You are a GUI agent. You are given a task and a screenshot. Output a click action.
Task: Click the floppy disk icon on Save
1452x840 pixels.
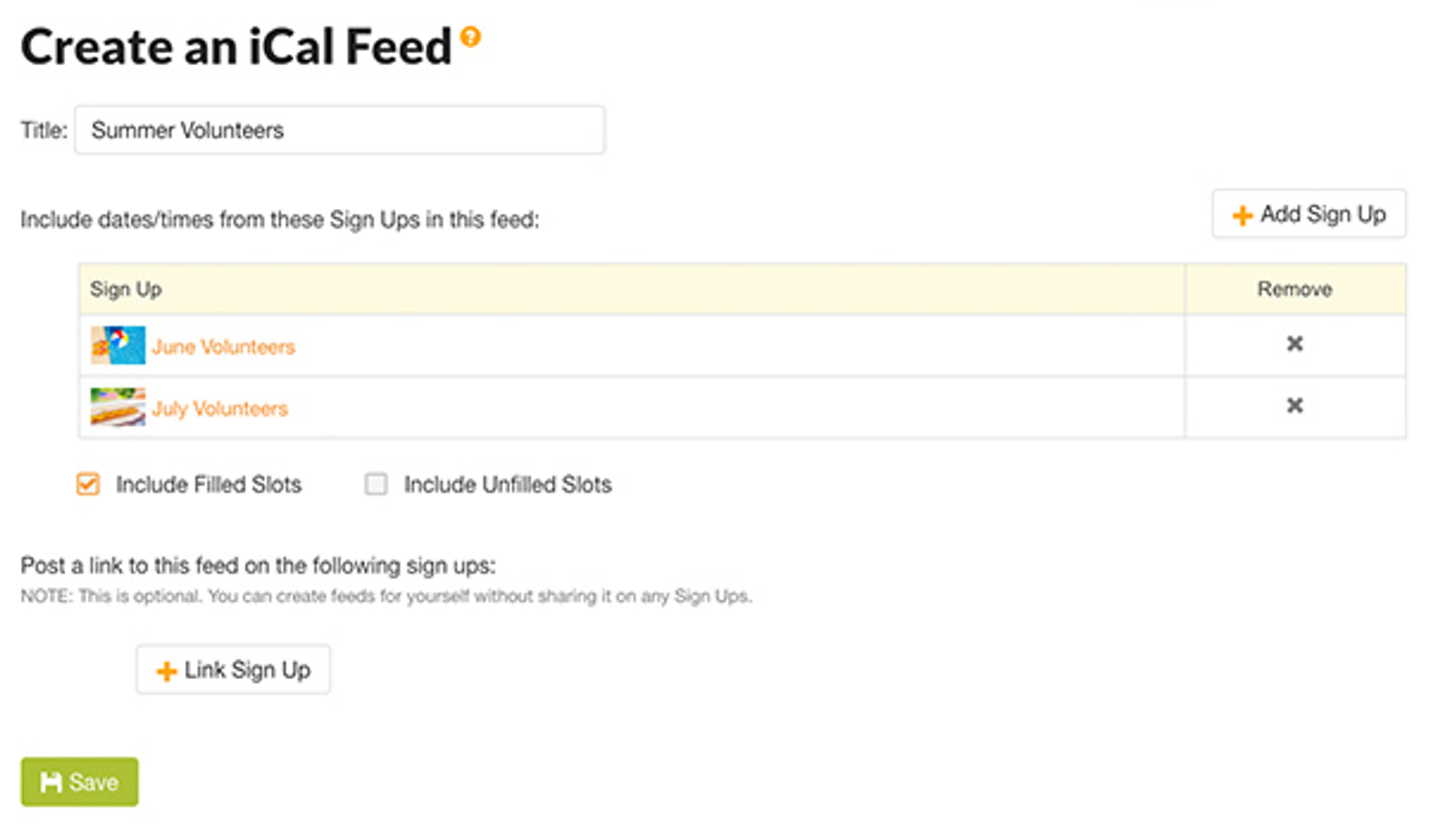[x=51, y=783]
